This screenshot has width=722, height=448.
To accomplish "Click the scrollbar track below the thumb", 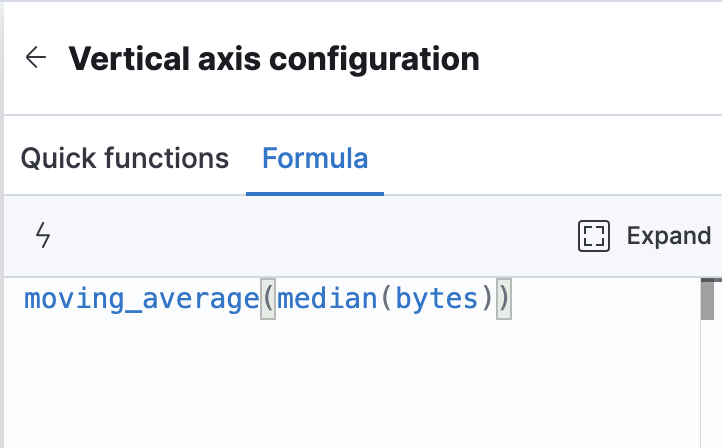I will click(708, 390).
